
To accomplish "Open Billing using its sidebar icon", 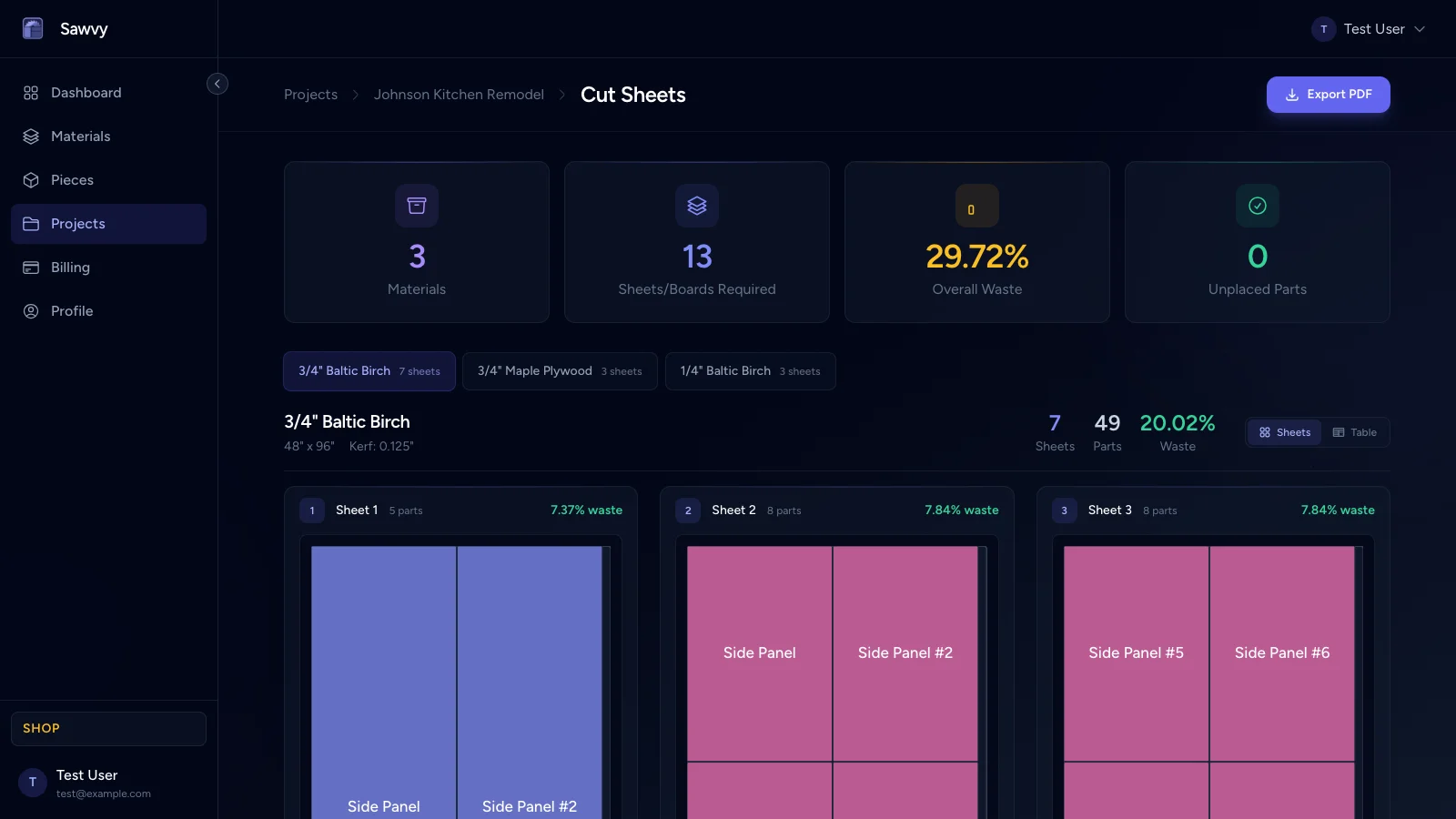I will (x=30, y=267).
